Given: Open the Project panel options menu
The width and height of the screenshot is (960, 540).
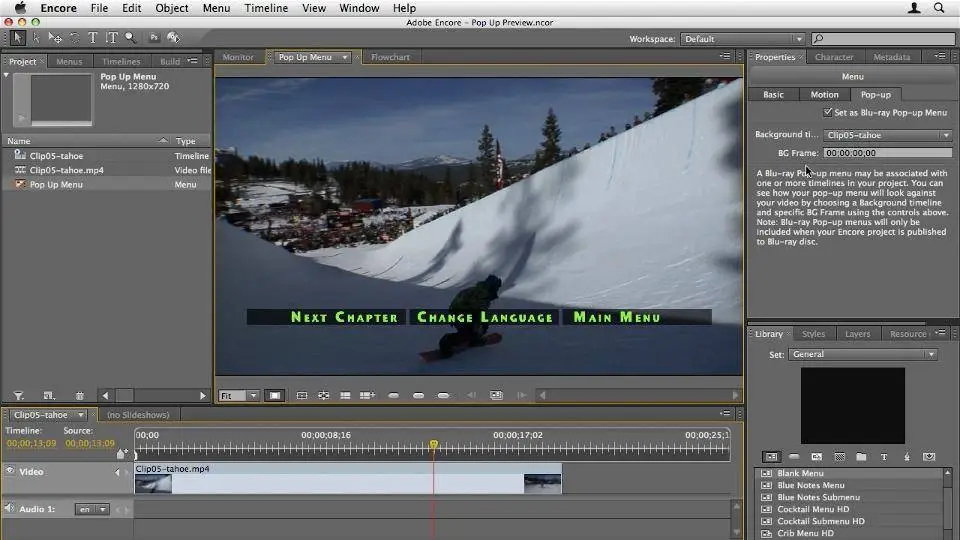Looking at the screenshot, I should pyautogui.click(x=193, y=61).
